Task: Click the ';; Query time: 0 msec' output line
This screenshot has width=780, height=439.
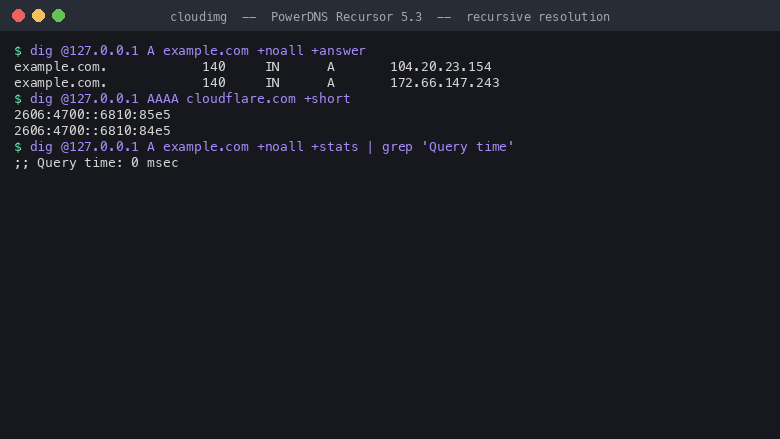Action: [x=97, y=163]
